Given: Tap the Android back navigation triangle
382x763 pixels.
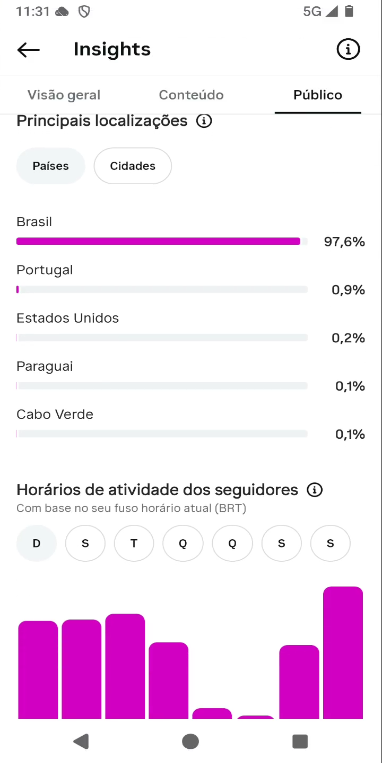Looking at the screenshot, I should tap(81, 741).
